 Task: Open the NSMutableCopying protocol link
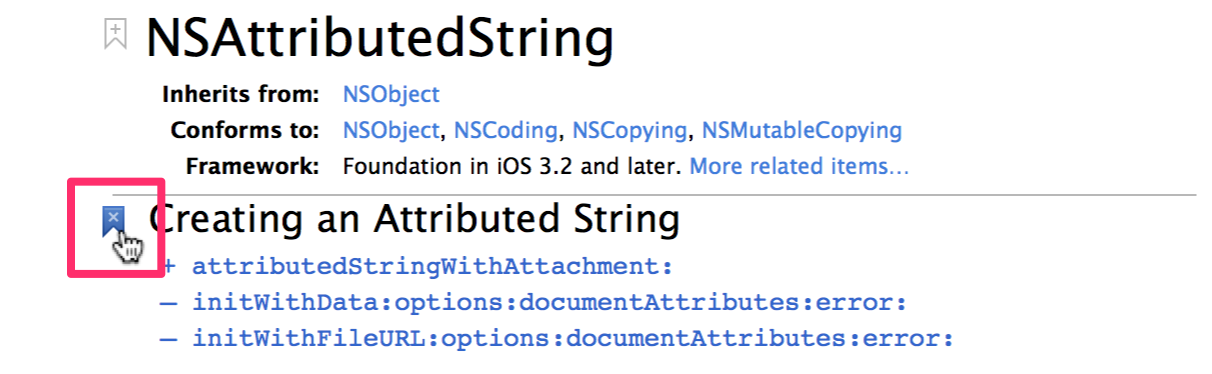pos(801,130)
